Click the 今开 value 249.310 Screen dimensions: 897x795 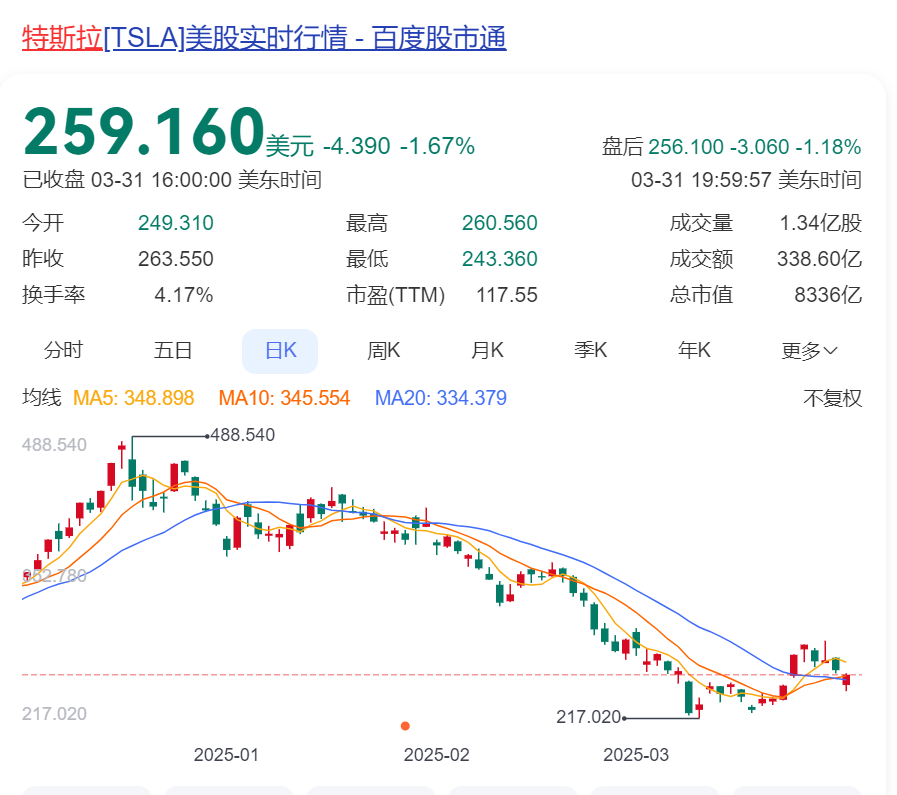point(176,223)
